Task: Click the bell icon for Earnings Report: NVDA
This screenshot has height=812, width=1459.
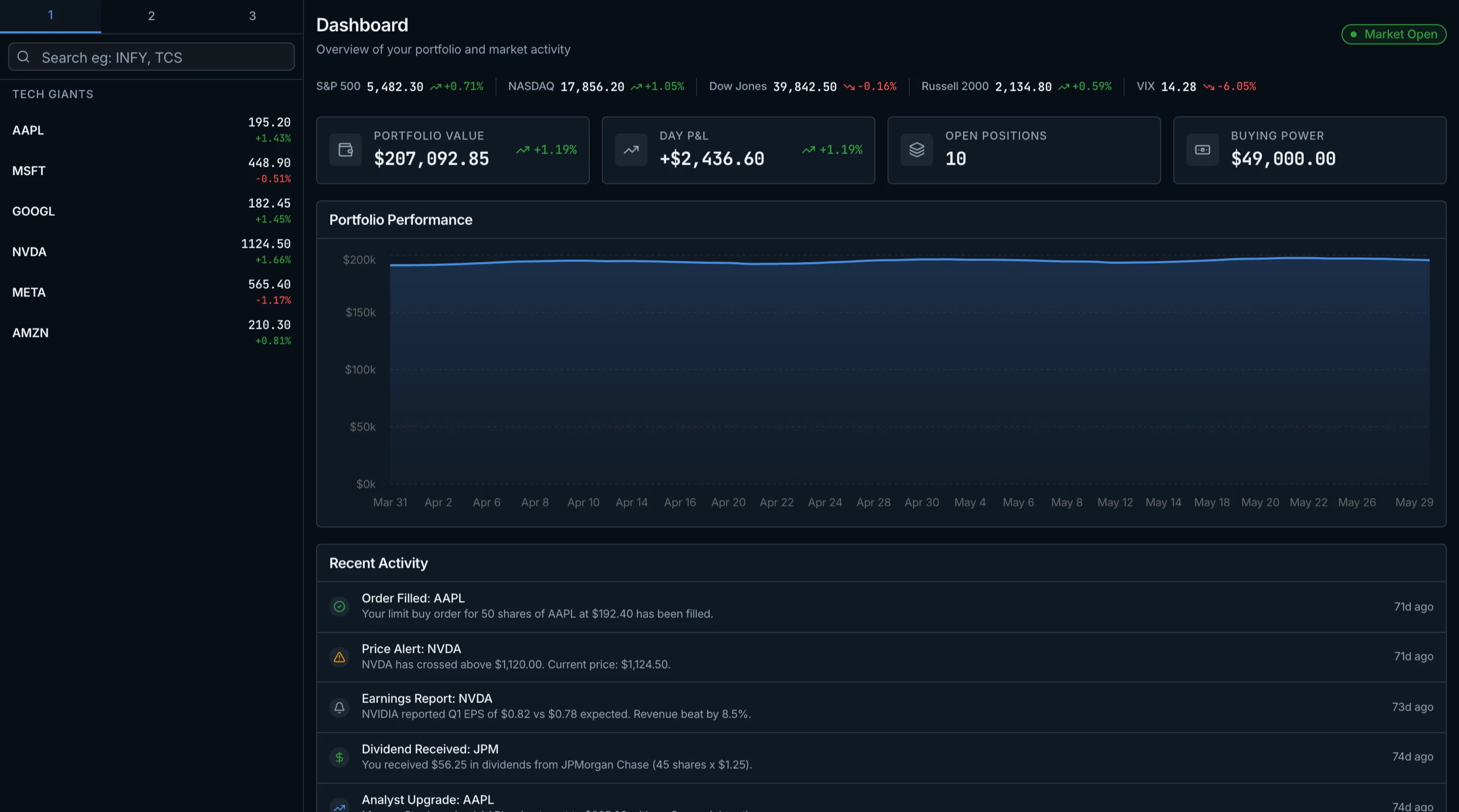Action: (339, 707)
